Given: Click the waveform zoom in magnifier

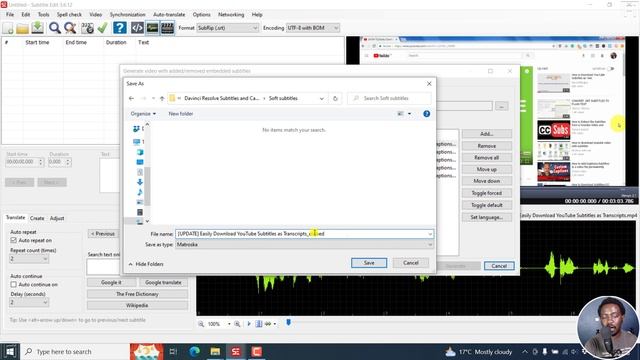Looking at the screenshot, I should tap(237, 324).
